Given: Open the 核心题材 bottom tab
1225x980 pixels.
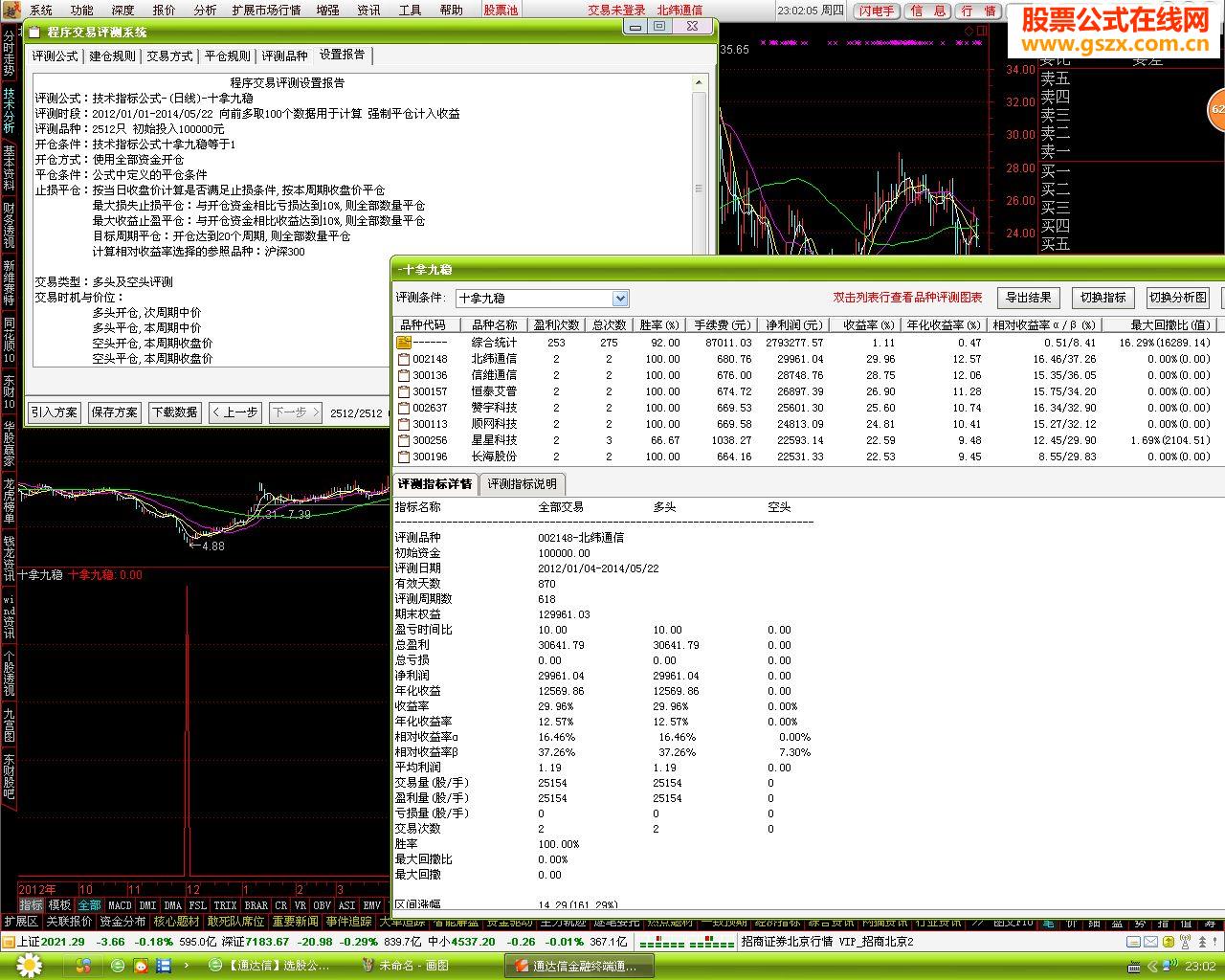Looking at the screenshot, I should coord(176,922).
